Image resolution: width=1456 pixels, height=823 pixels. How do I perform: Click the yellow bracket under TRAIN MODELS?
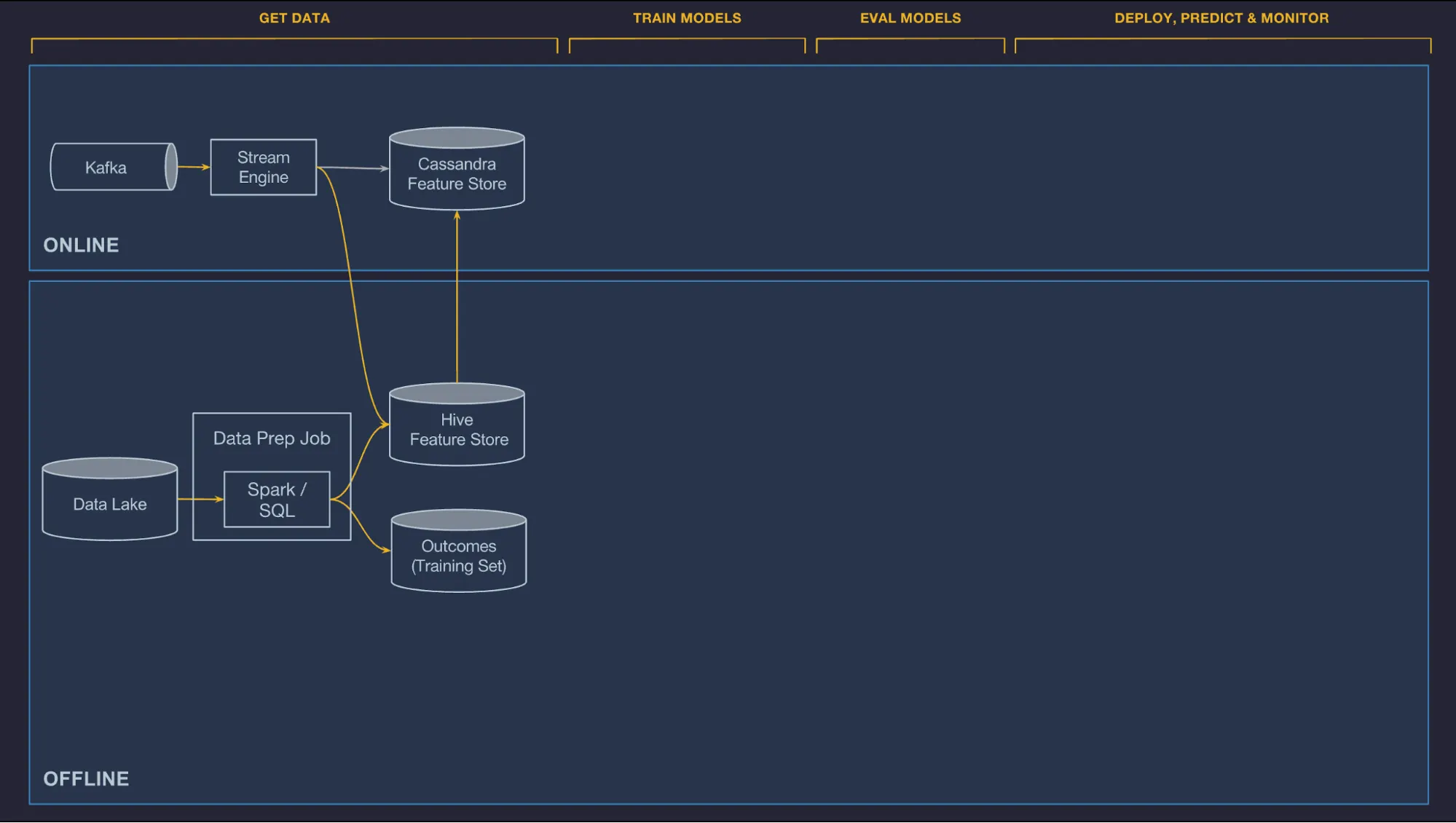[687, 39]
